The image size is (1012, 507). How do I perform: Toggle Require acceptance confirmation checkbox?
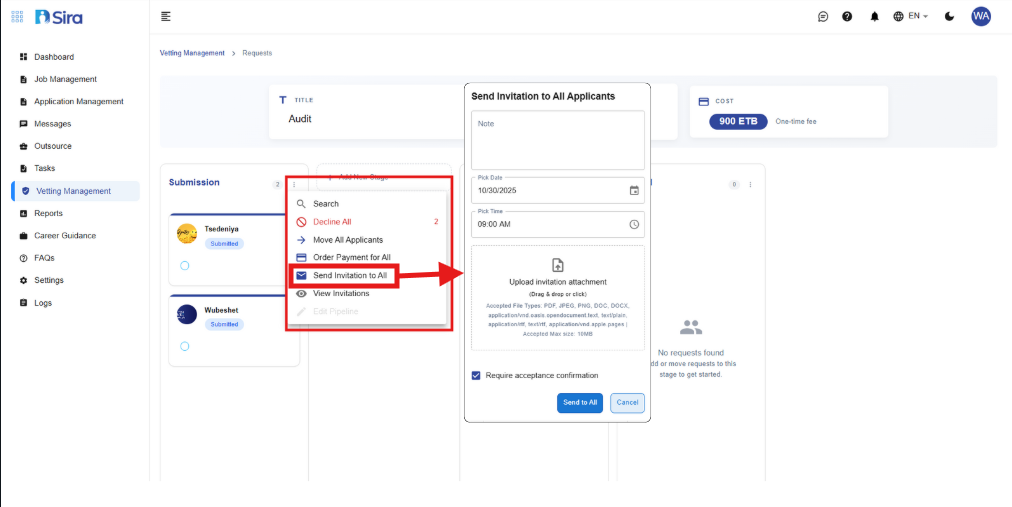click(476, 375)
